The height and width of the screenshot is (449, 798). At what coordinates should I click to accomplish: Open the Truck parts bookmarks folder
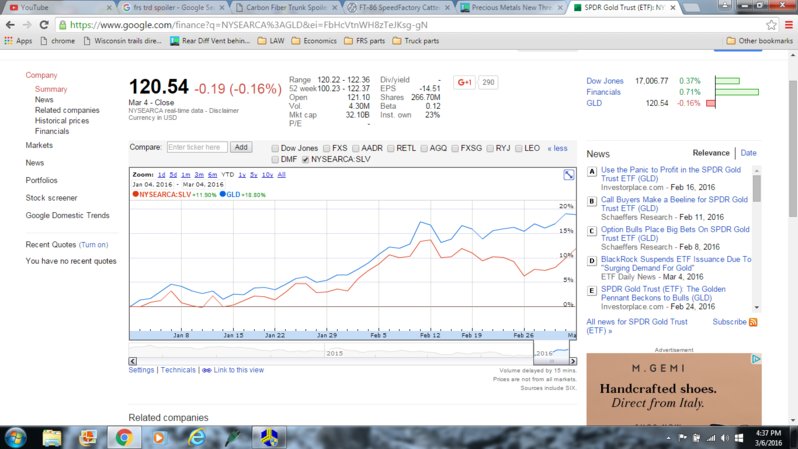point(416,41)
